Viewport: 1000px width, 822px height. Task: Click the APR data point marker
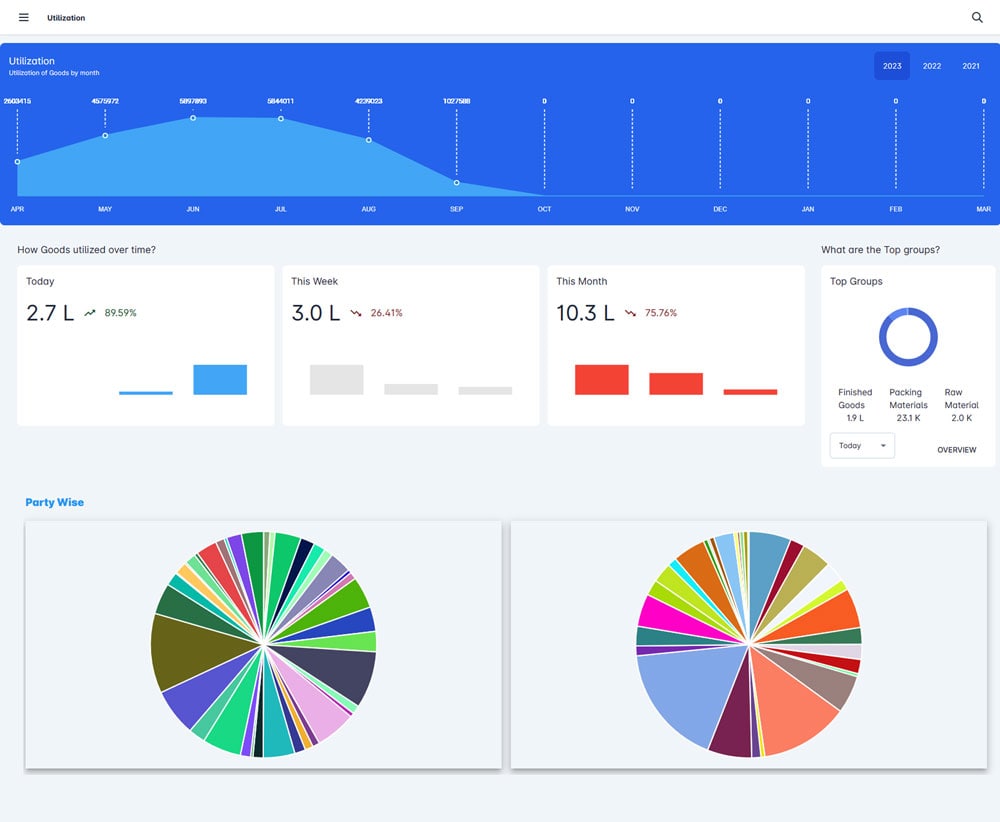coord(18,161)
